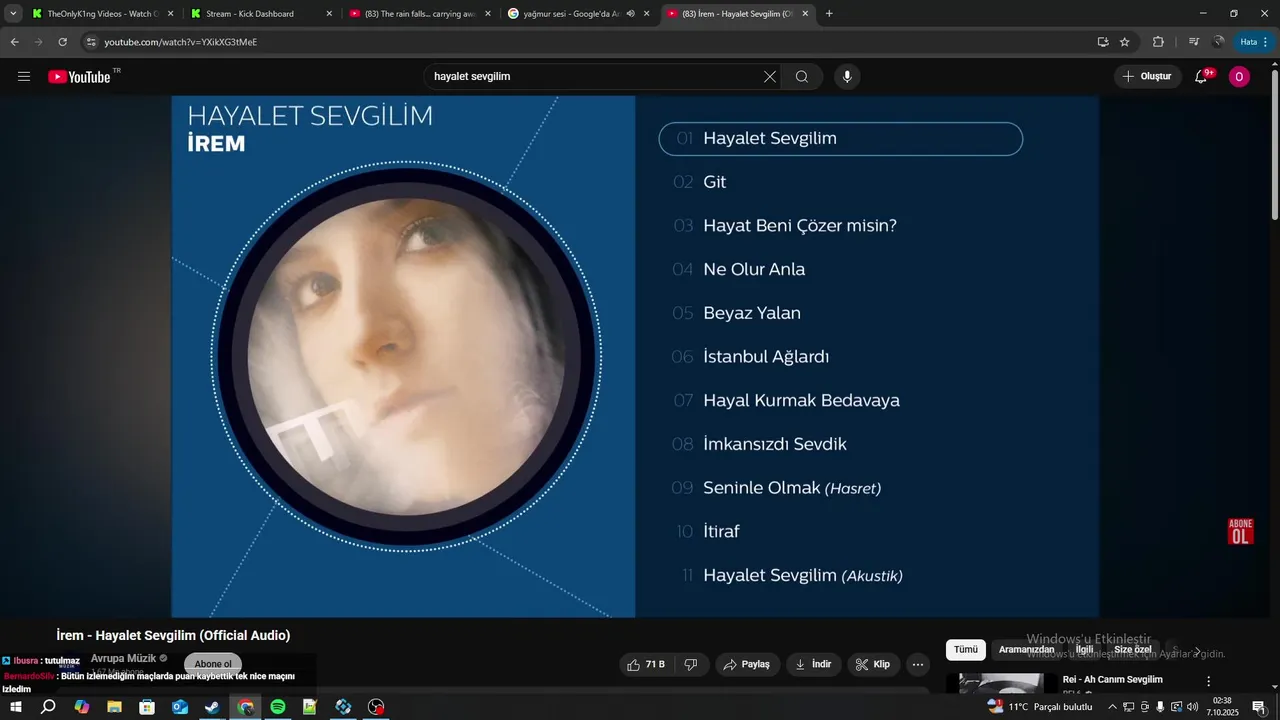Close the İrem - Hayalet Sevgilim tab
This screenshot has height=720, width=1280.
tap(806, 14)
